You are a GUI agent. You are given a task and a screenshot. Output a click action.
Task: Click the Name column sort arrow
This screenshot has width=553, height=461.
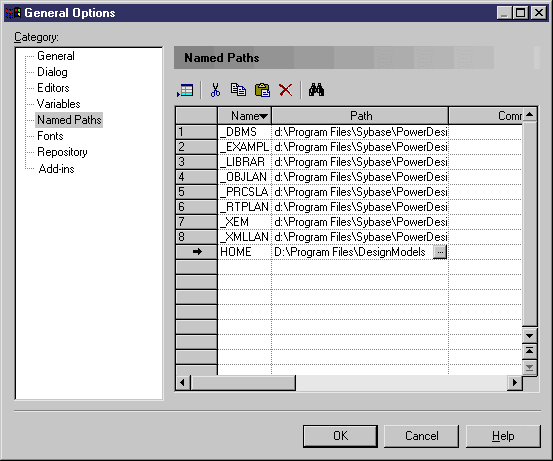(263, 116)
